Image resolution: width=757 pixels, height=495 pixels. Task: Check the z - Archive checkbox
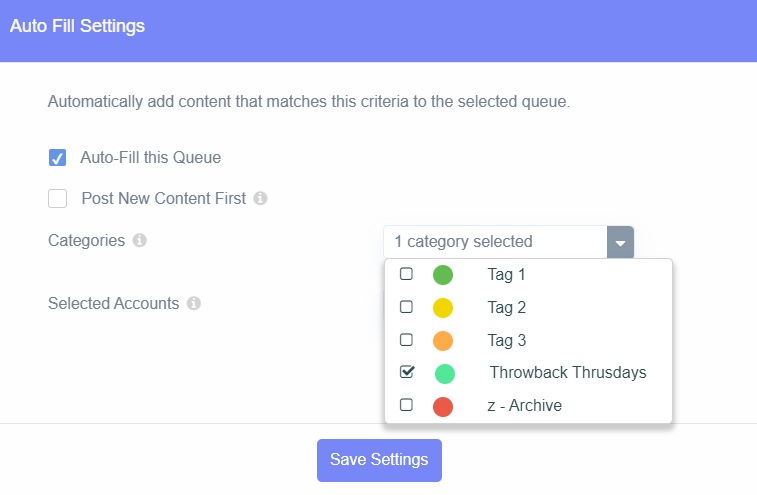pyautogui.click(x=407, y=404)
